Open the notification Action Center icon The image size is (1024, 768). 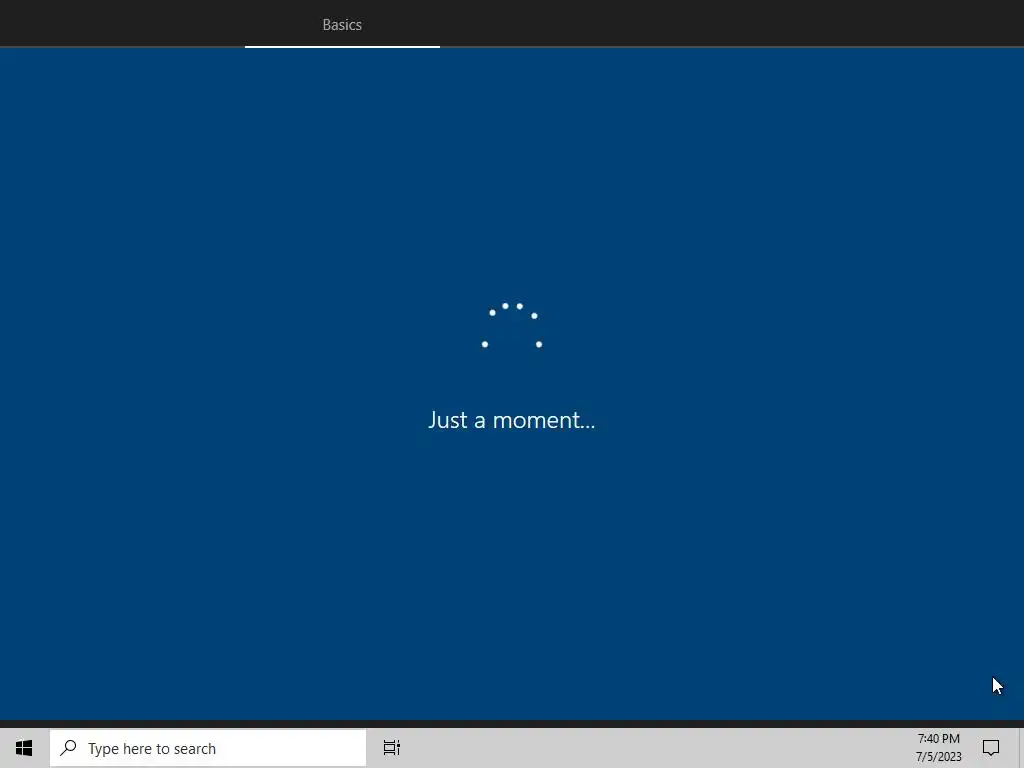[991, 748]
